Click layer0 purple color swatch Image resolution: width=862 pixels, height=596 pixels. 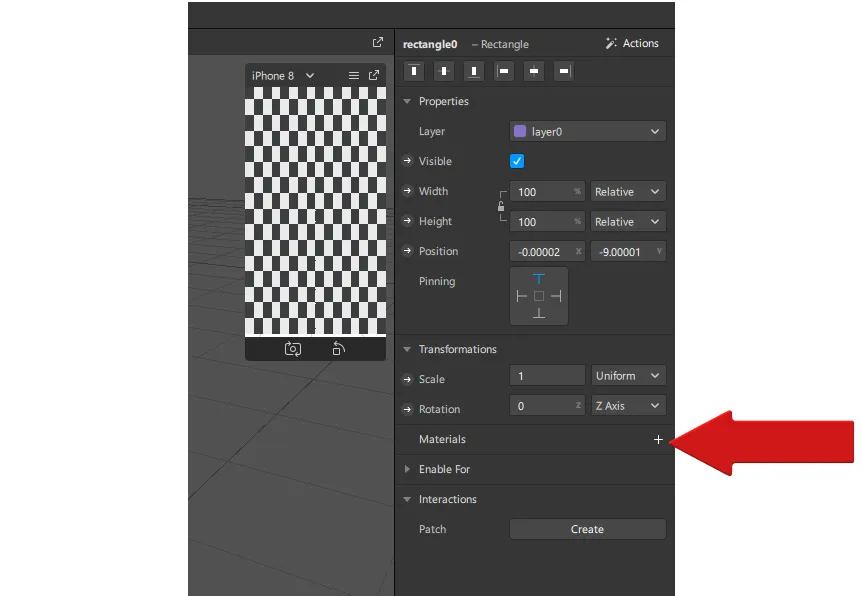520,131
